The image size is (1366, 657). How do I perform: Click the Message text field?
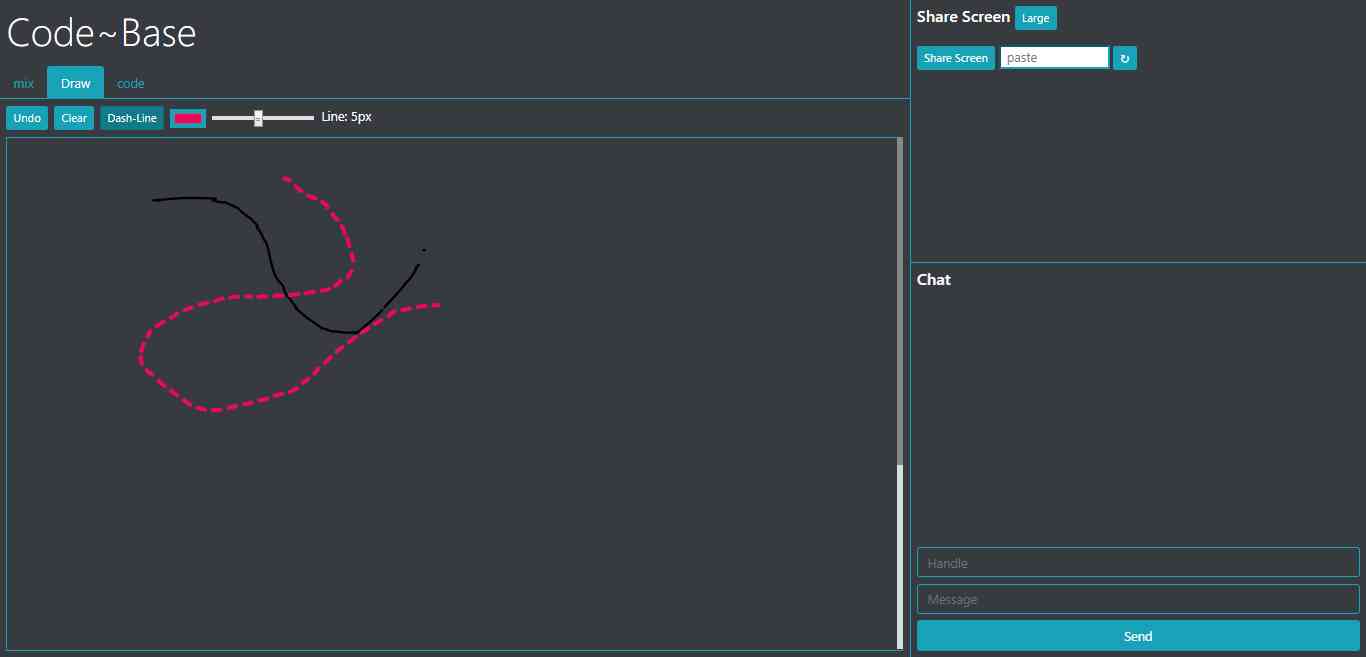pos(1138,599)
